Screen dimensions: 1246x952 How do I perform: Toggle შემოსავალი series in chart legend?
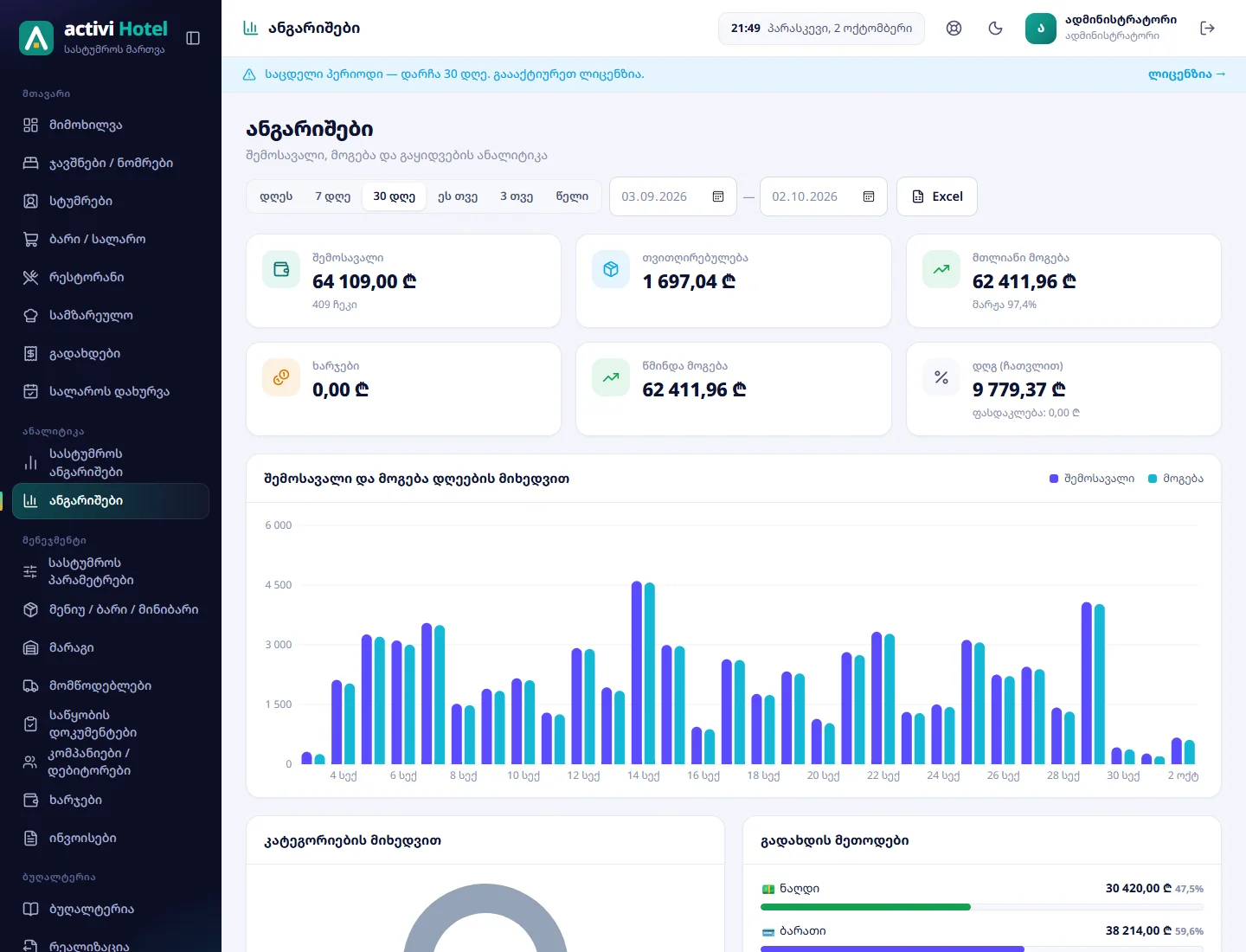point(1092,479)
